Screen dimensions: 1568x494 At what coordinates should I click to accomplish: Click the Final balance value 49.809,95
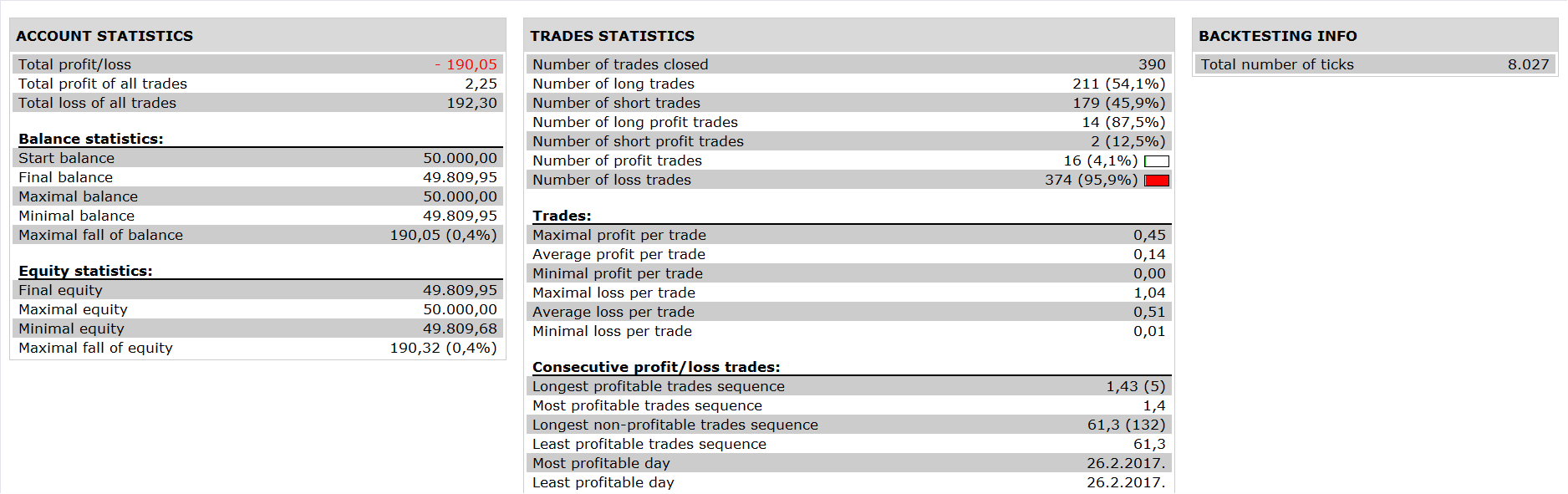(460, 177)
